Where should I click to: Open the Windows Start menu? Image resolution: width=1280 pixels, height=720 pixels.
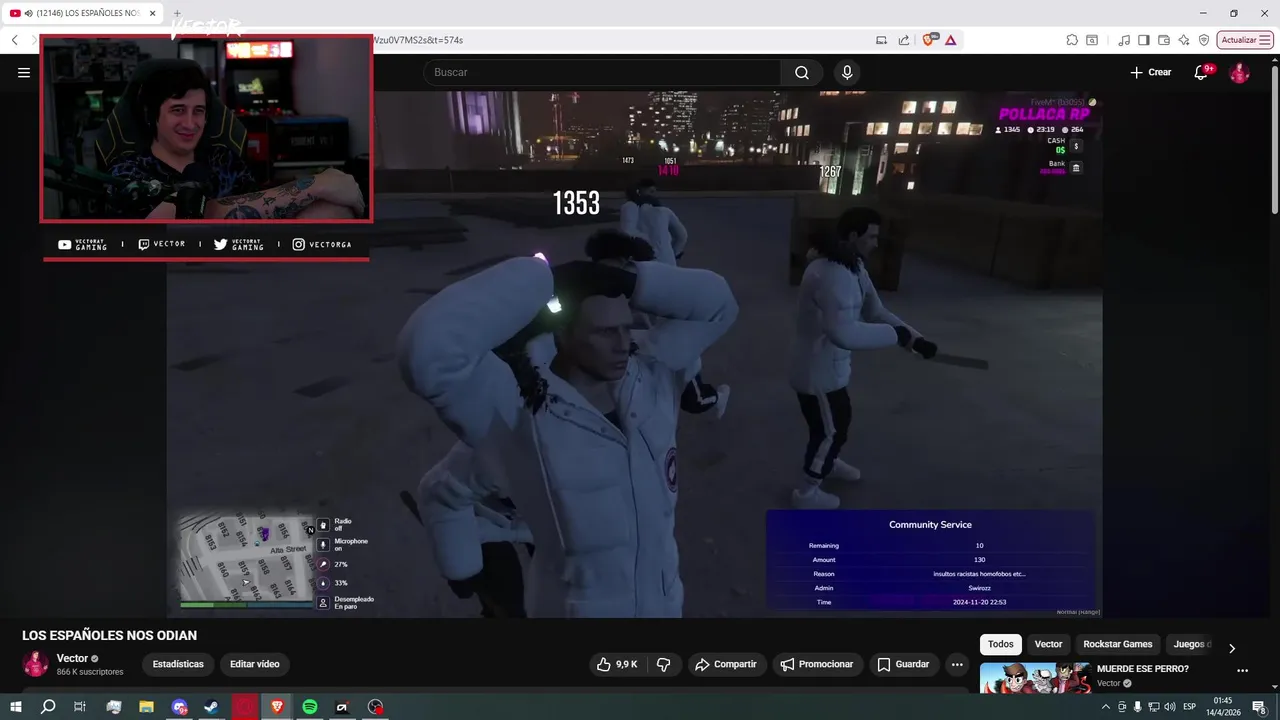click(x=15, y=707)
